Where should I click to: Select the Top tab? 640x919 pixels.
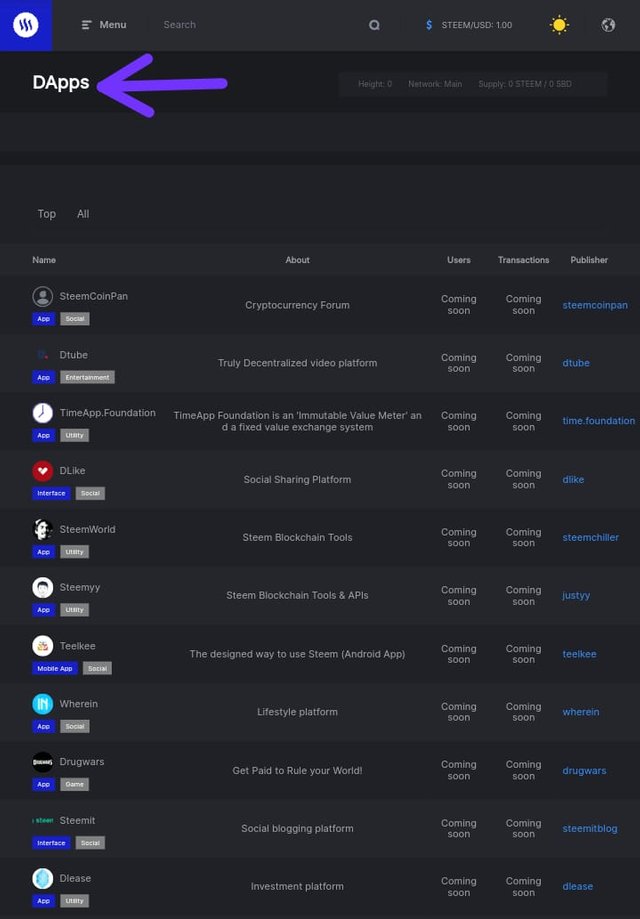[x=47, y=214]
